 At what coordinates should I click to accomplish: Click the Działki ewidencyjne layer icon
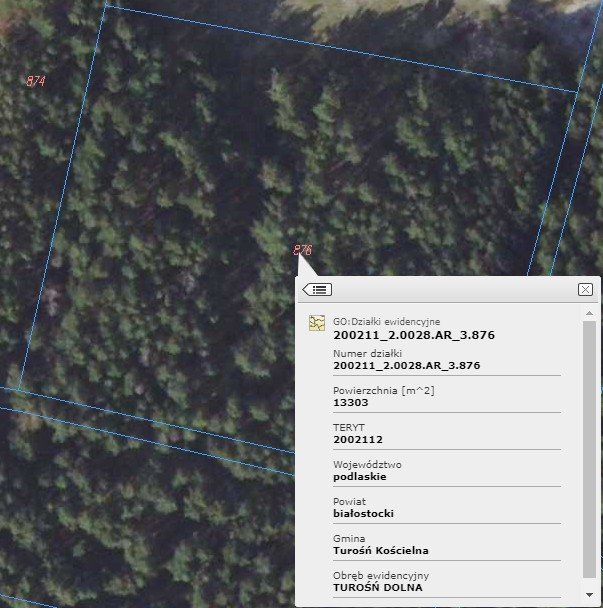317,323
